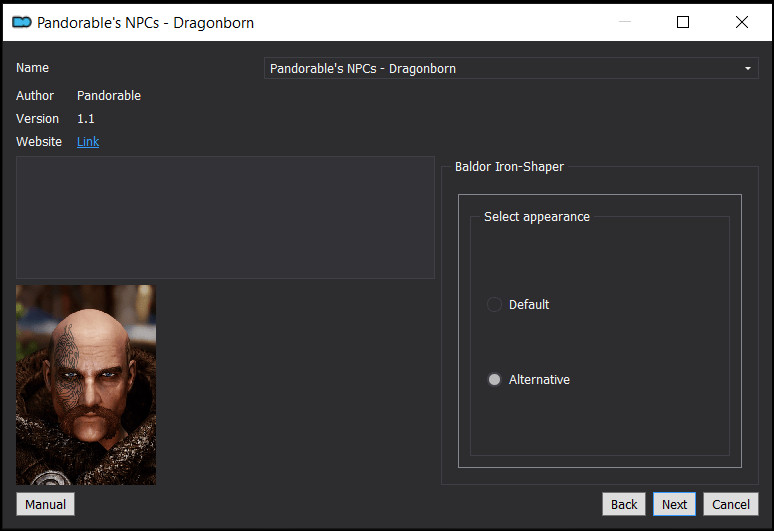
Task: Click the Select appearance group label
Action: coord(537,217)
